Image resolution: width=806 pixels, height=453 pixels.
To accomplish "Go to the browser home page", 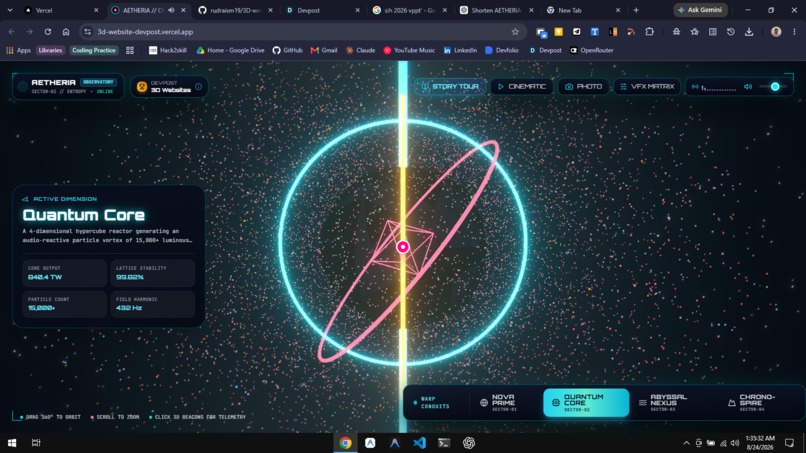I will click(66, 32).
